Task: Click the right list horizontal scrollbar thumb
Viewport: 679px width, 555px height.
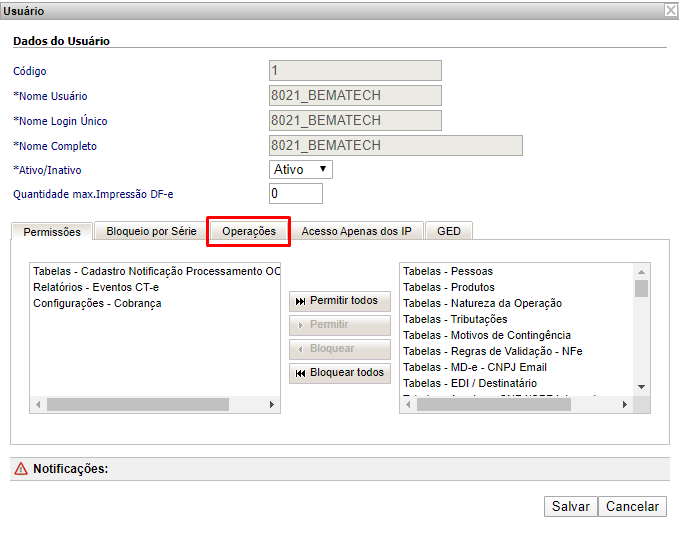Action: coord(494,404)
